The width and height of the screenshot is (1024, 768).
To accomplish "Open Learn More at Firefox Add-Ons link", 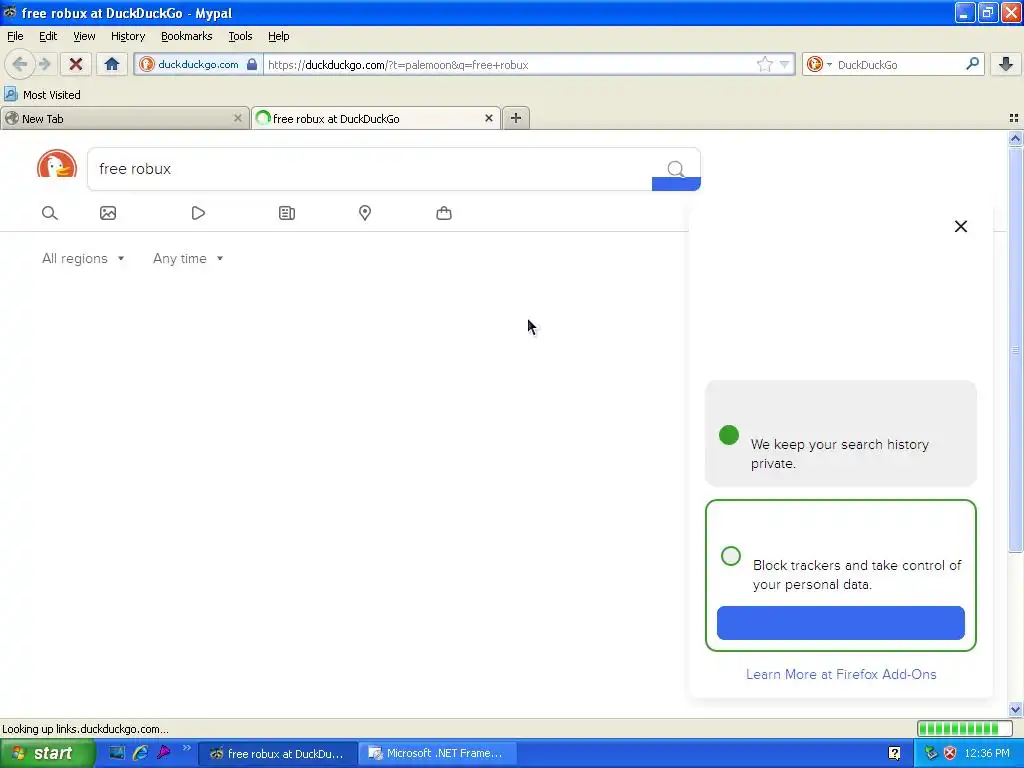I will click(x=841, y=675).
